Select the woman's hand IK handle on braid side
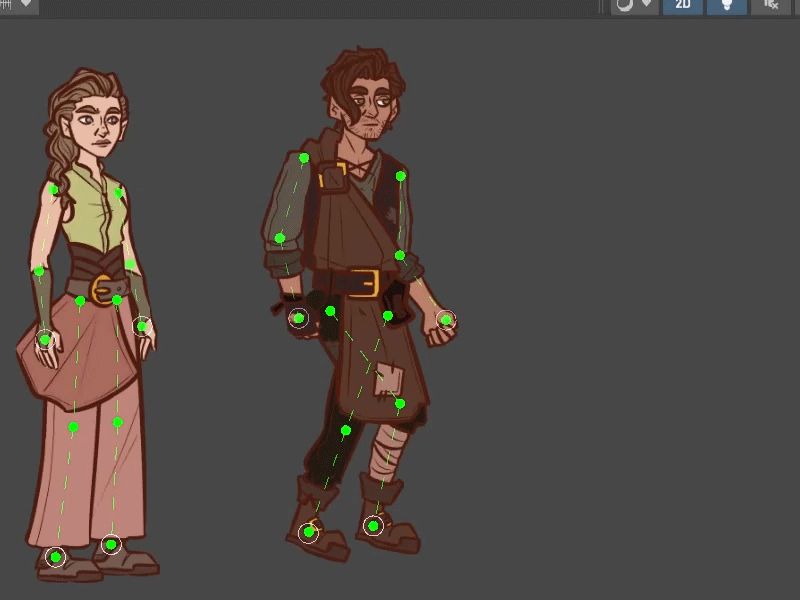This screenshot has width=800, height=600. (44, 340)
